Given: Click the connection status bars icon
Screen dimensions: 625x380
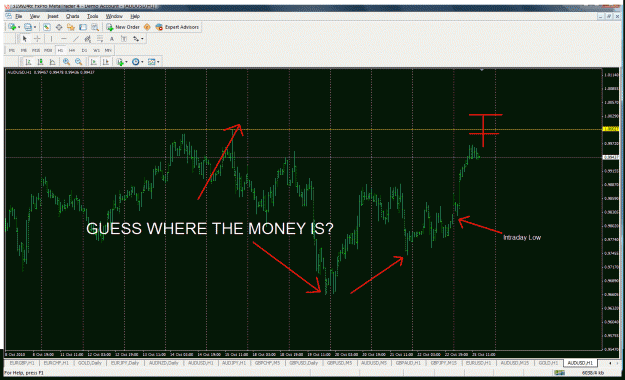Looking at the screenshot, I should point(560,373).
